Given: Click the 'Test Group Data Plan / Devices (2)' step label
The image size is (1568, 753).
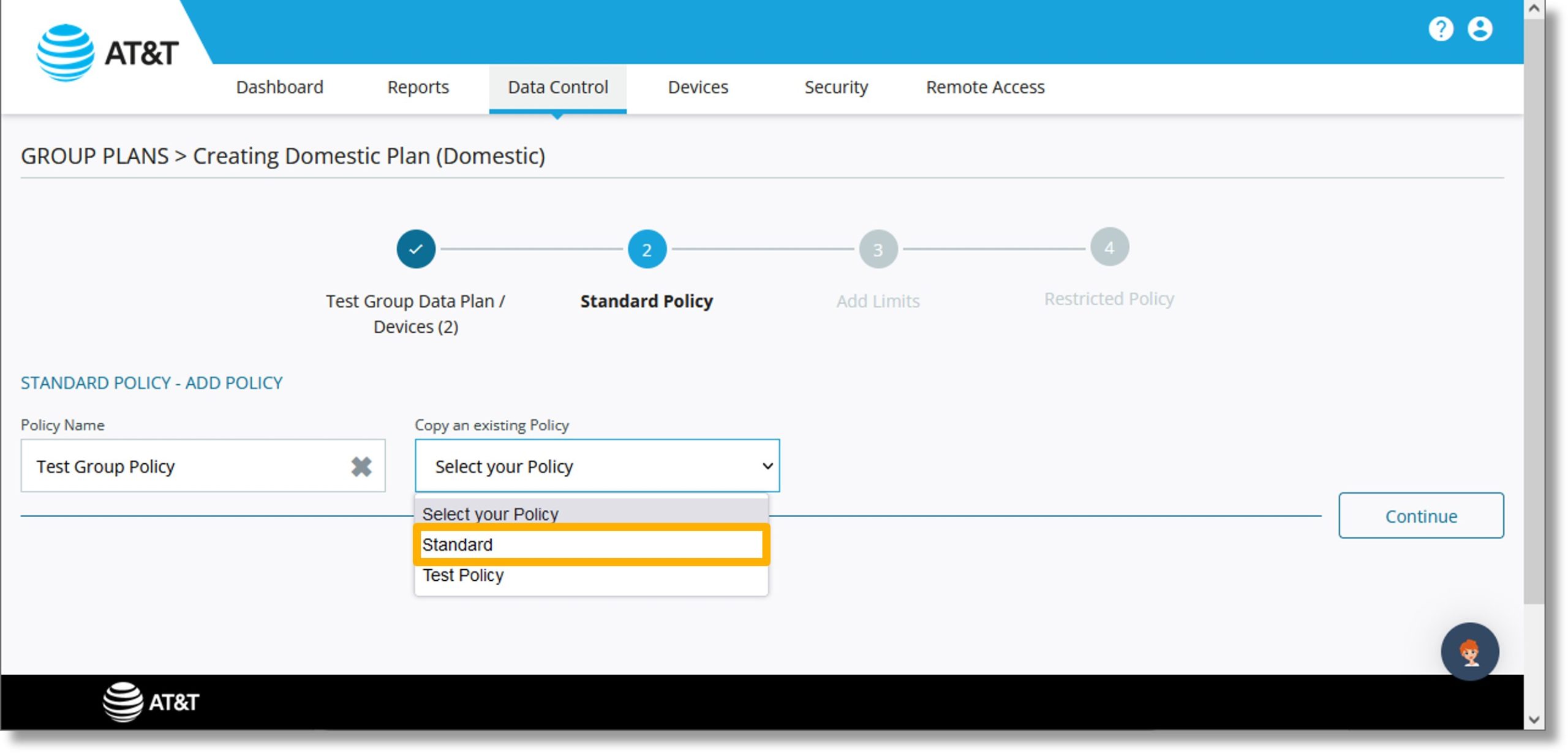Looking at the screenshot, I should 416,314.
